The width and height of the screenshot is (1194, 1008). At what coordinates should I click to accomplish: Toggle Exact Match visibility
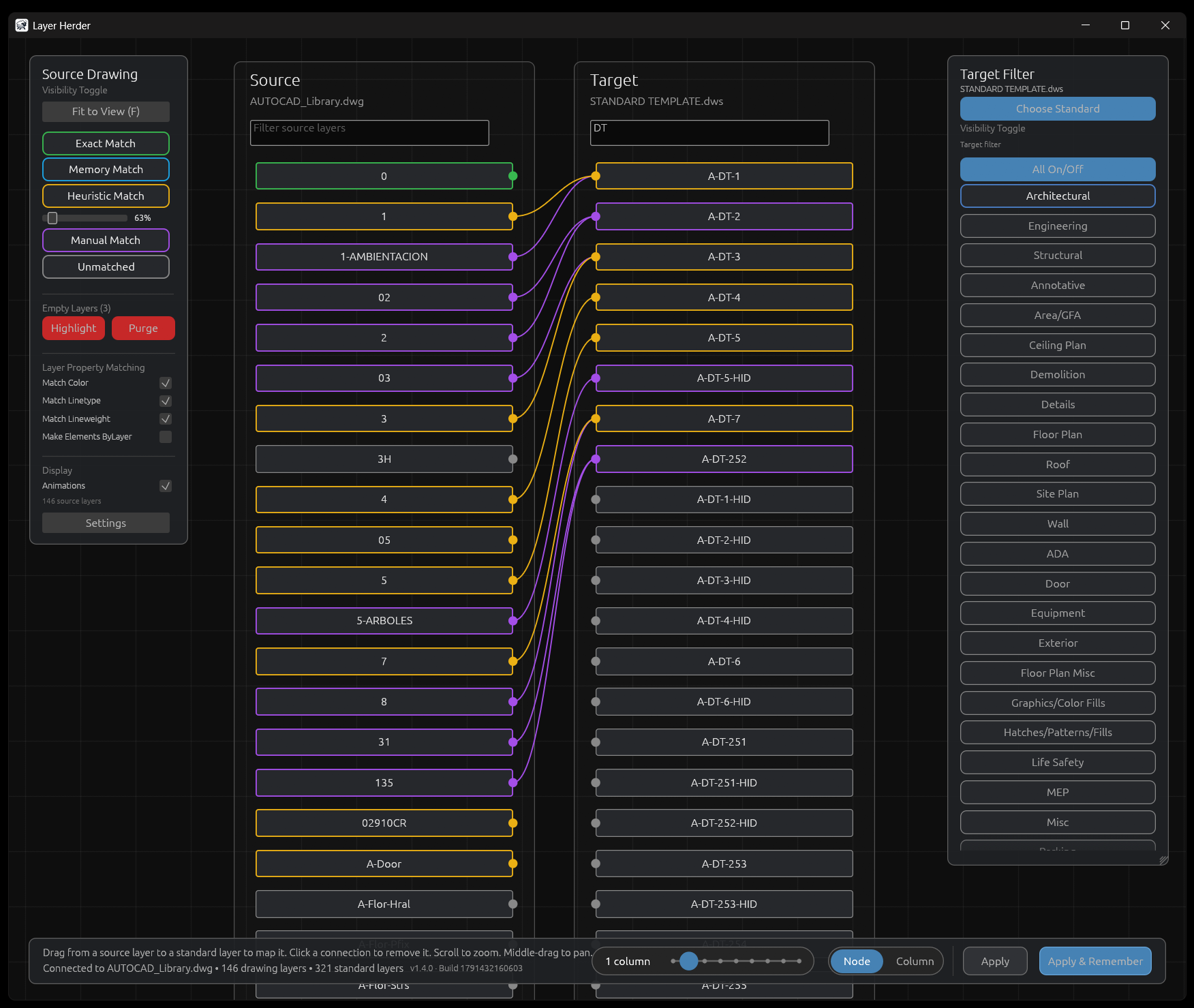(x=106, y=143)
